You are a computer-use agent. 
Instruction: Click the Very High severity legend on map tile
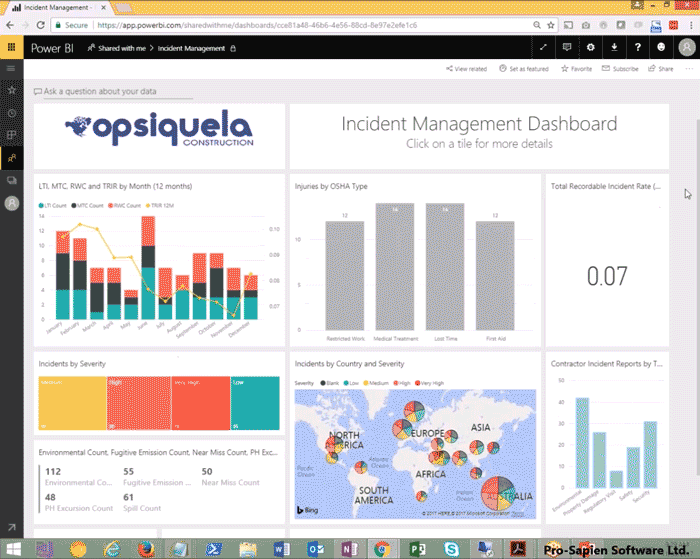(429, 383)
